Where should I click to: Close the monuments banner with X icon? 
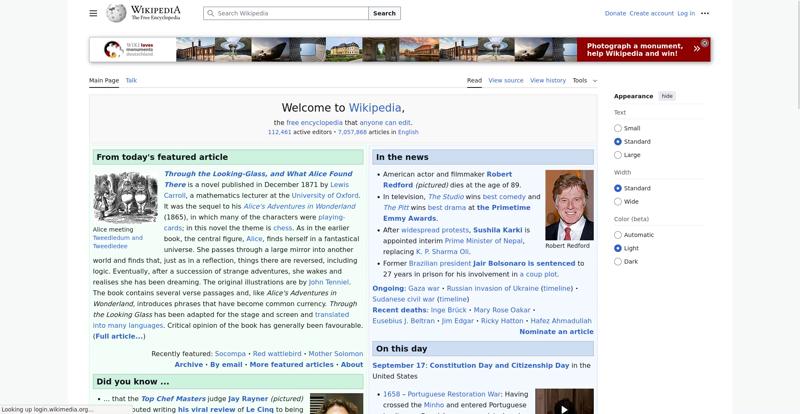tap(705, 43)
